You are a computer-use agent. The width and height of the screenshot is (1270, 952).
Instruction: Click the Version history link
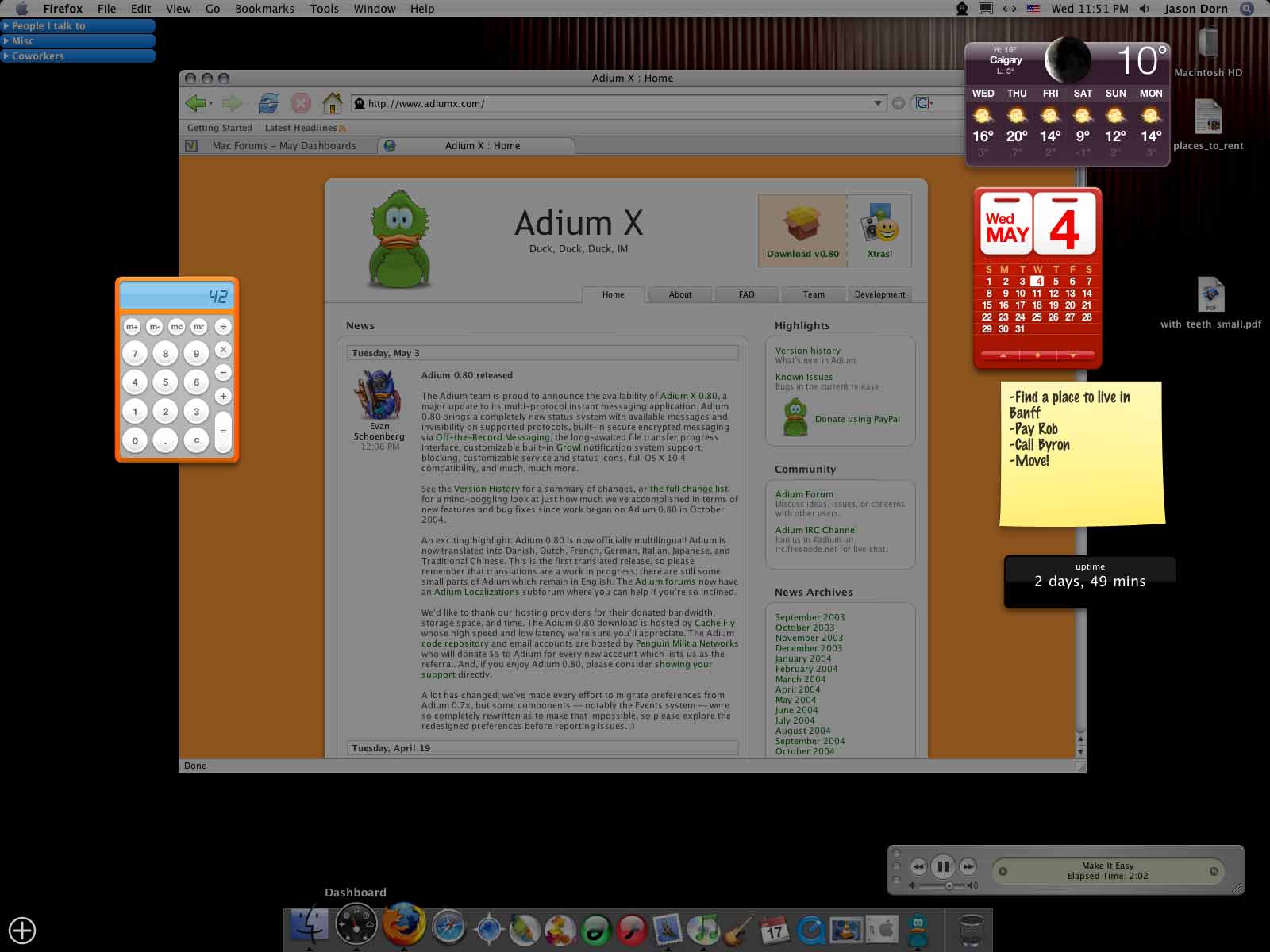(807, 351)
